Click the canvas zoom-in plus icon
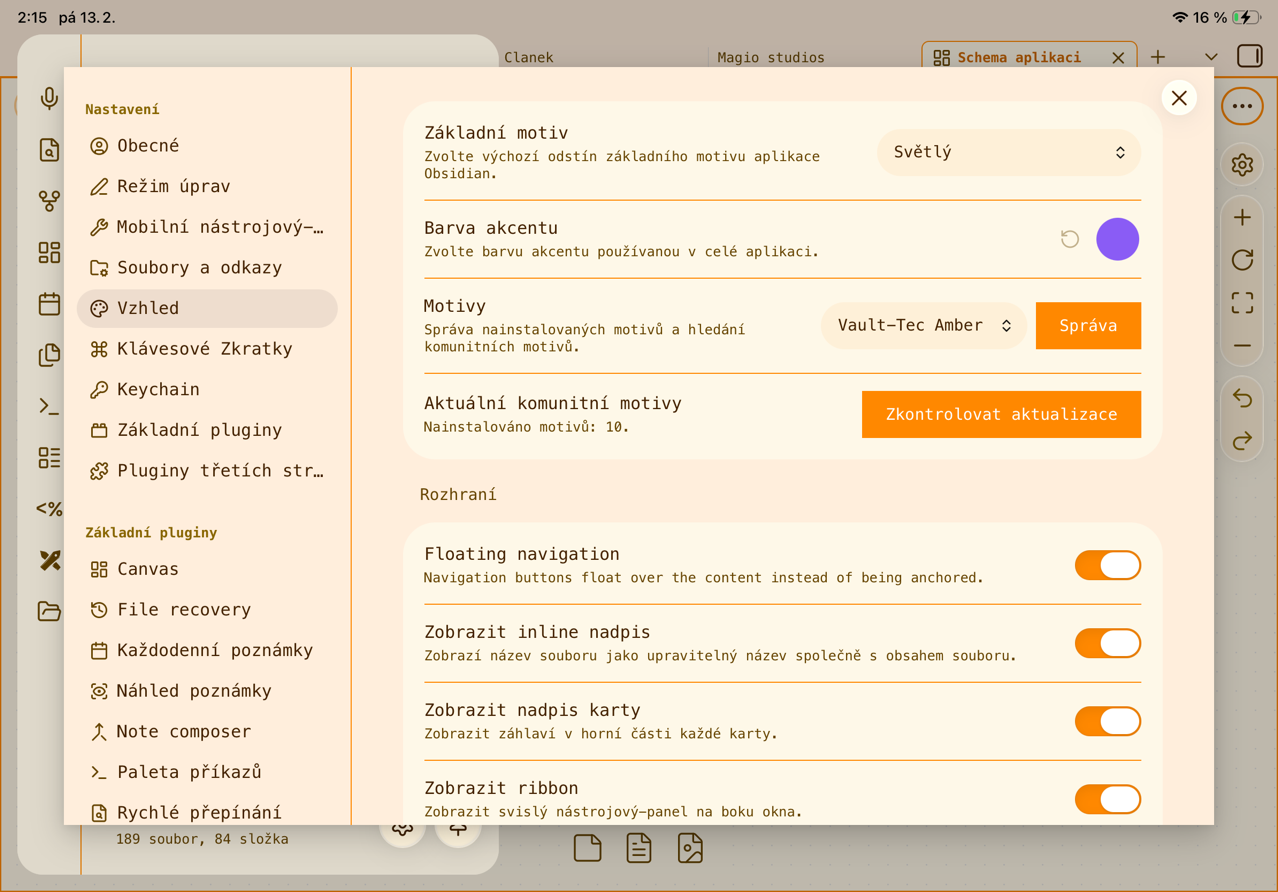The image size is (1278, 892). pyautogui.click(x=1242, y=218)
